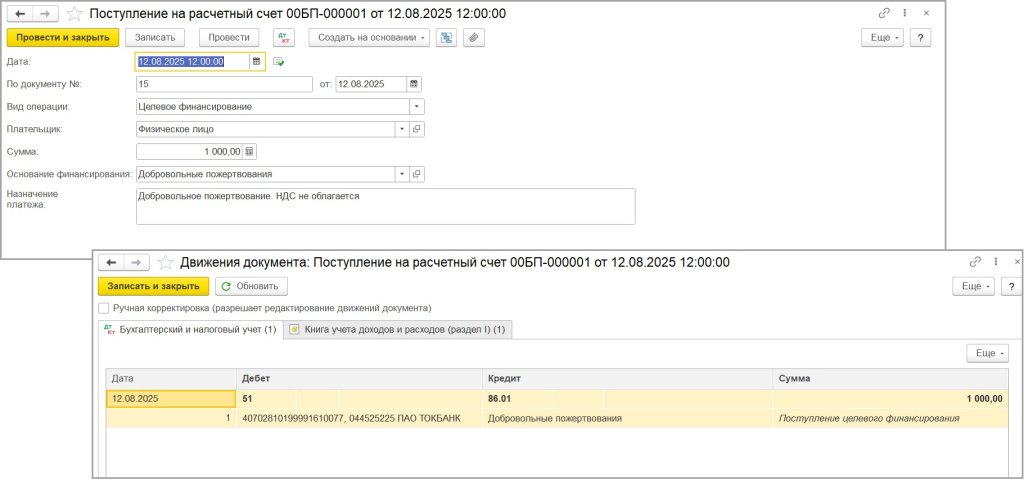Click the paperclip attached files icon

[x=474, y=37]
